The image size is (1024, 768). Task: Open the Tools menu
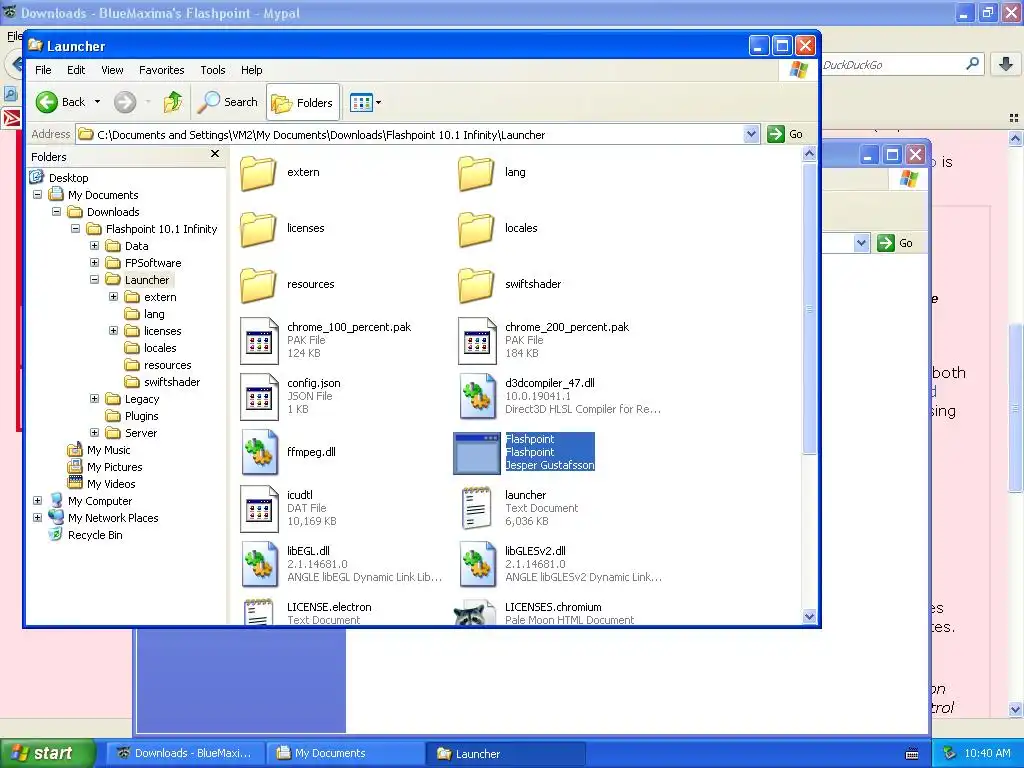[x=213, y=70]
